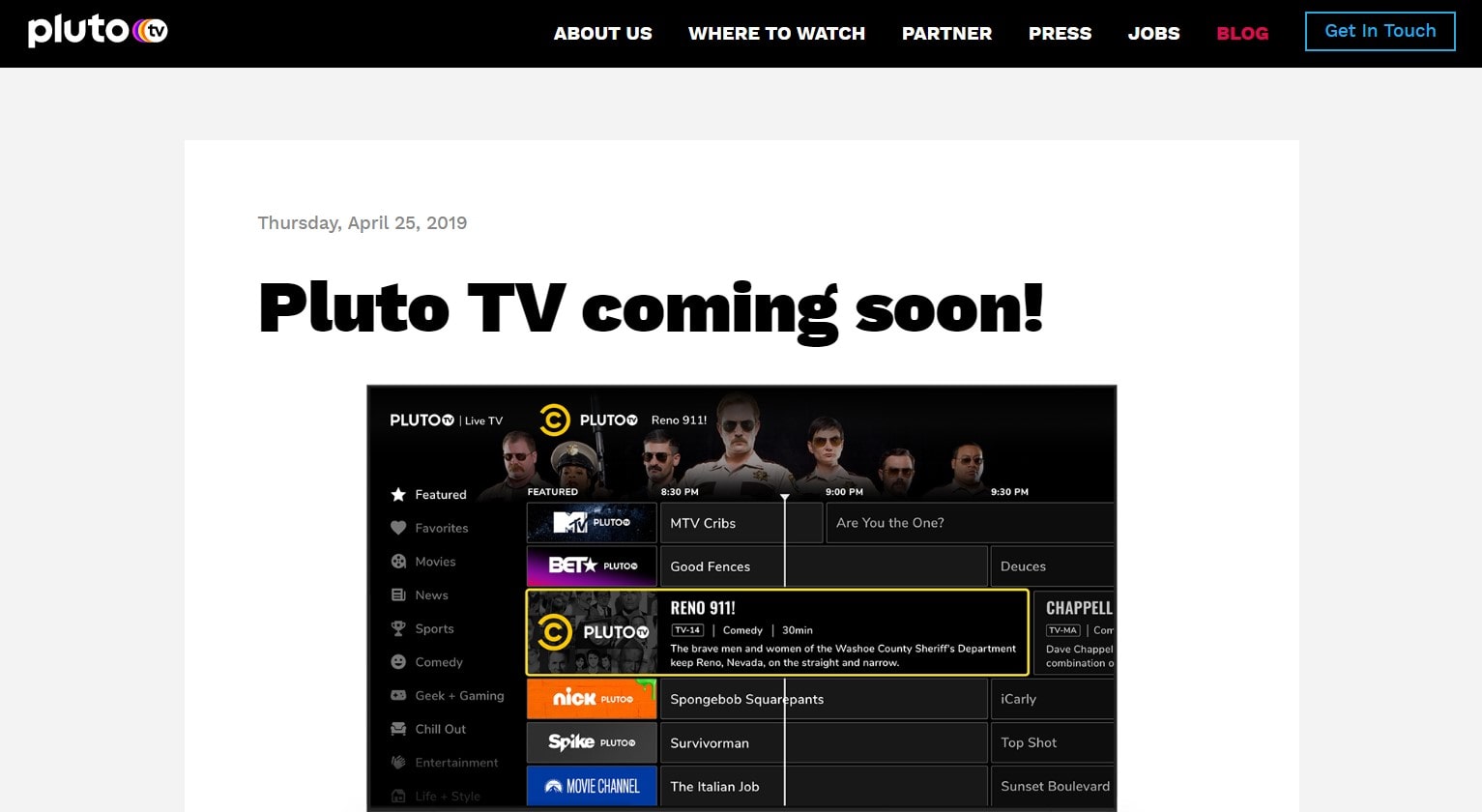Screen dimensions: 1482x812
Task: Open the About Us page
Action: (602, 33)
